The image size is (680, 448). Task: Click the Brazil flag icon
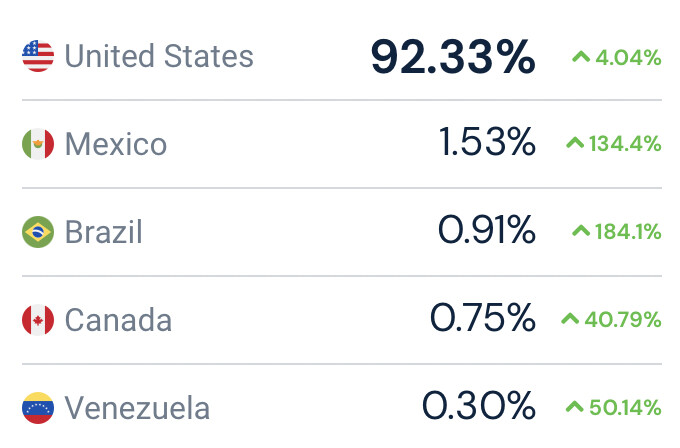coord(38,232)
